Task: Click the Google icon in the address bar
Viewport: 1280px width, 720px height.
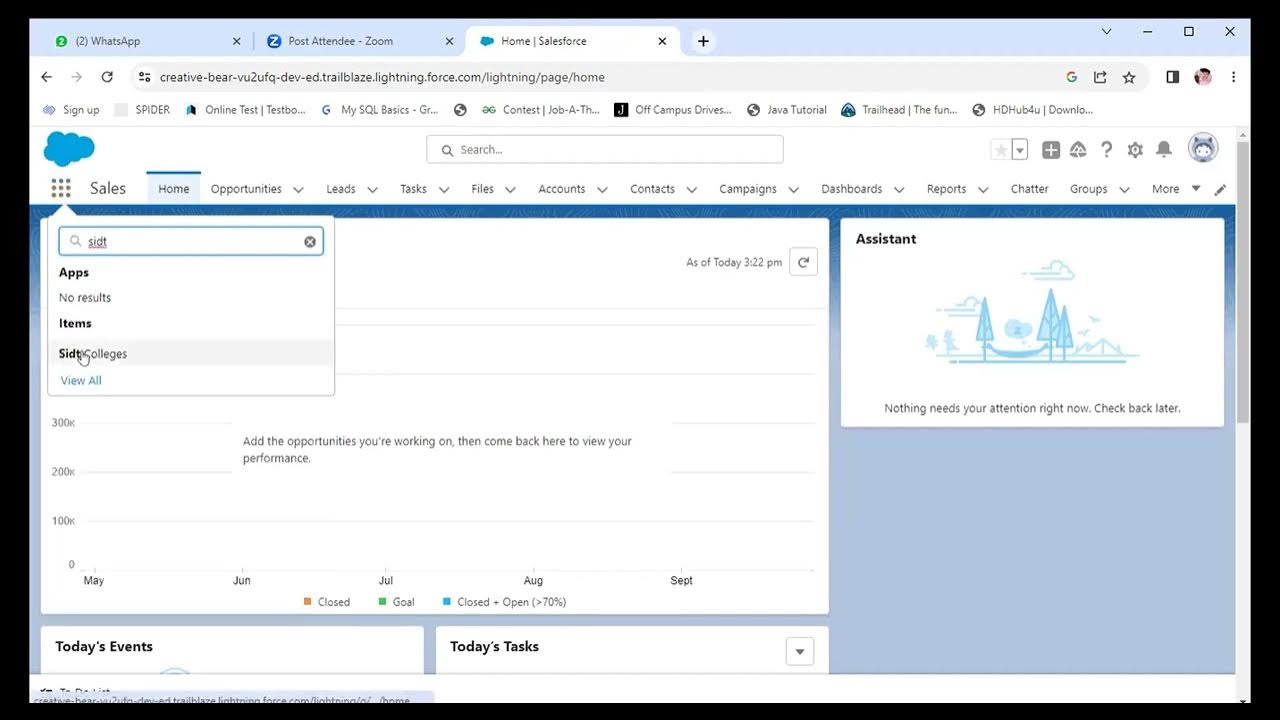Action: coord(1071,77)
